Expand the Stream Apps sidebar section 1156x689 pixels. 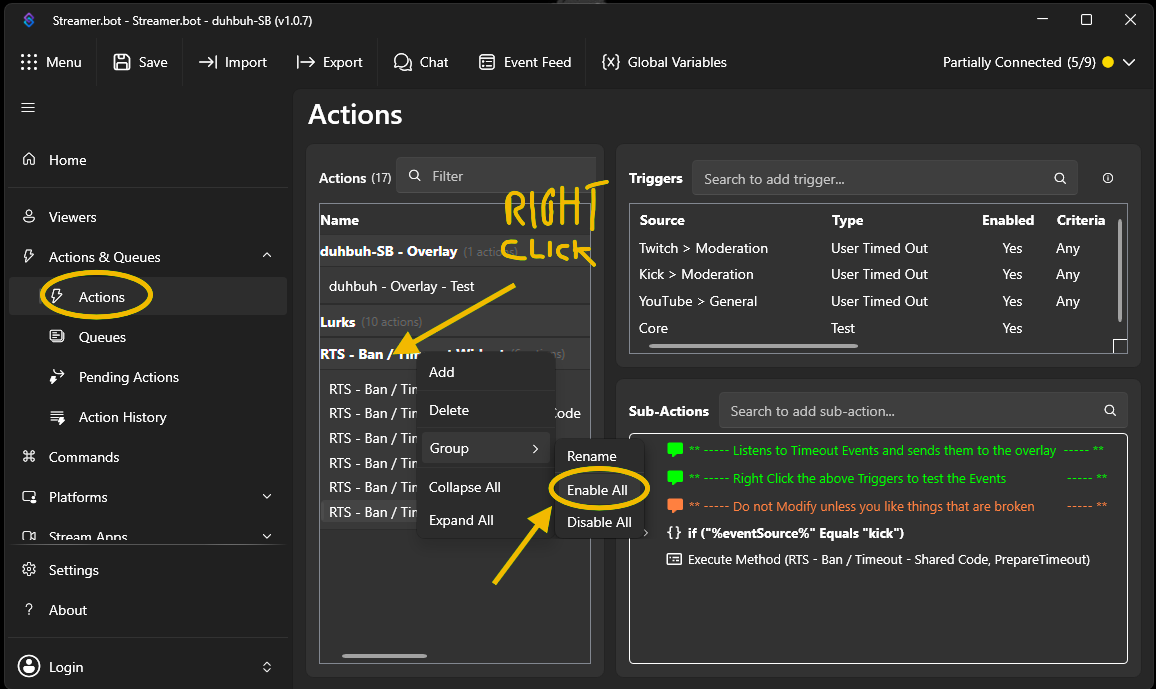pyautogui.click(x=267, y=536)
